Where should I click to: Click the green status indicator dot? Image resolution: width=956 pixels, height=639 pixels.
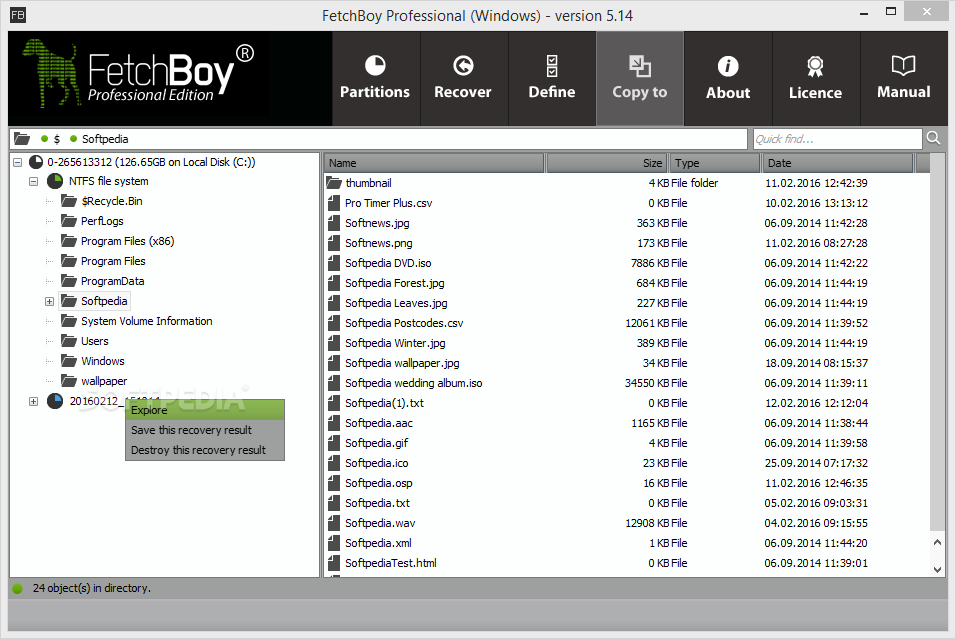tap(18, 588)
